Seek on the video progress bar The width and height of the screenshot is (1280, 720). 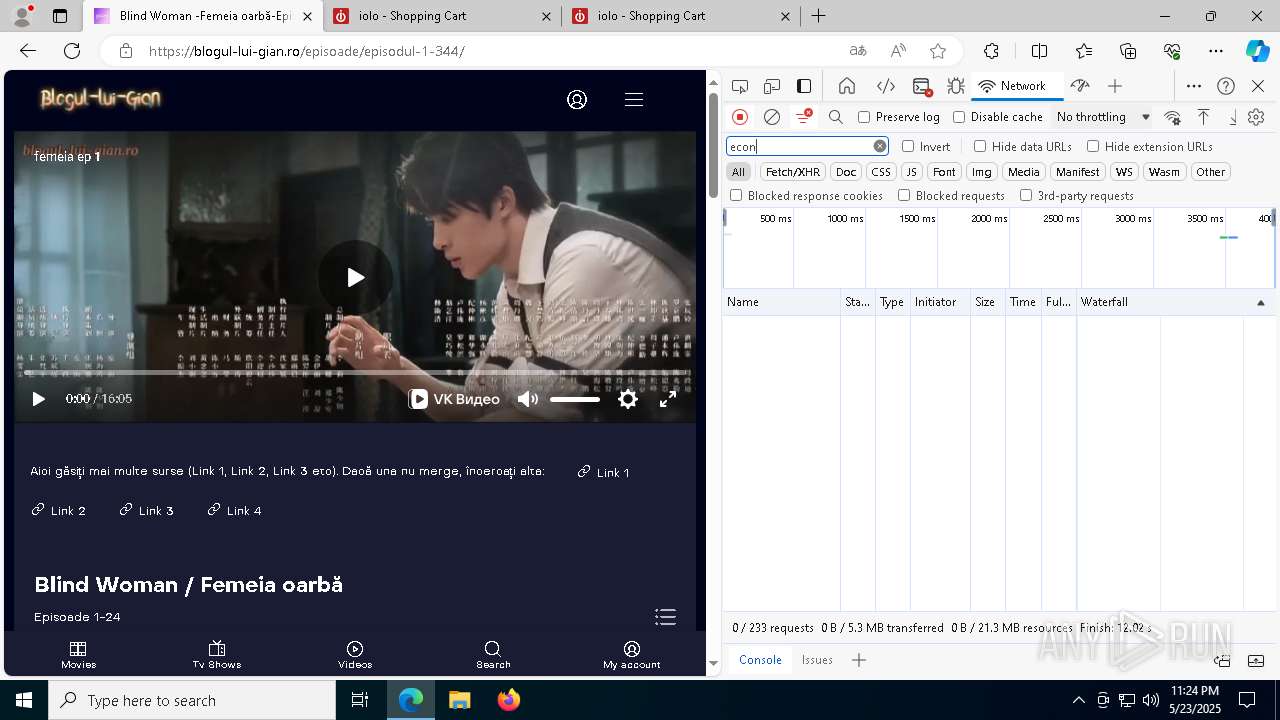click(x=355, y=373)
